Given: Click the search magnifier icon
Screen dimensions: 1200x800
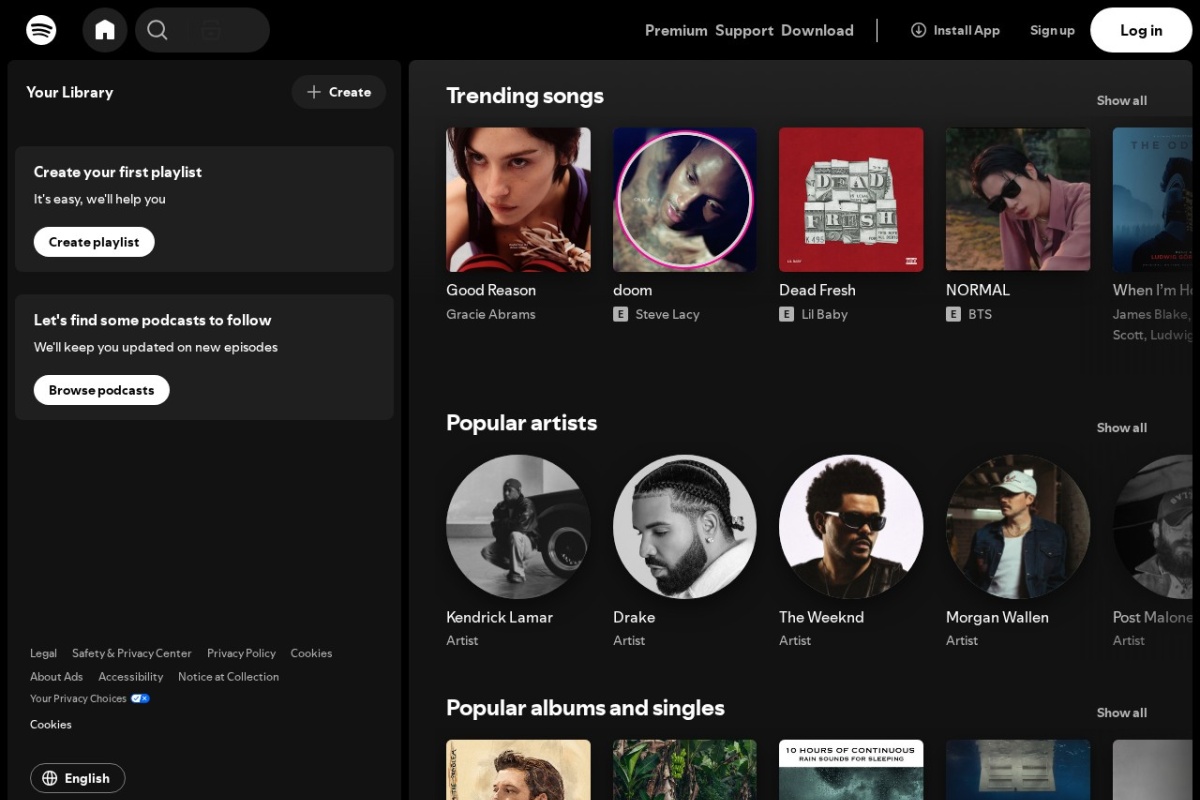Looking at the screenshot, I should tap(157, 30).
